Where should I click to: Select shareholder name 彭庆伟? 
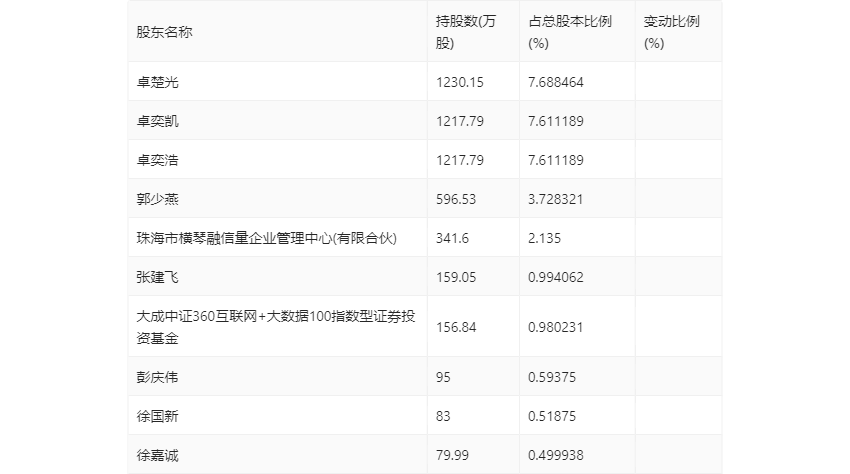tap(157, 377)
